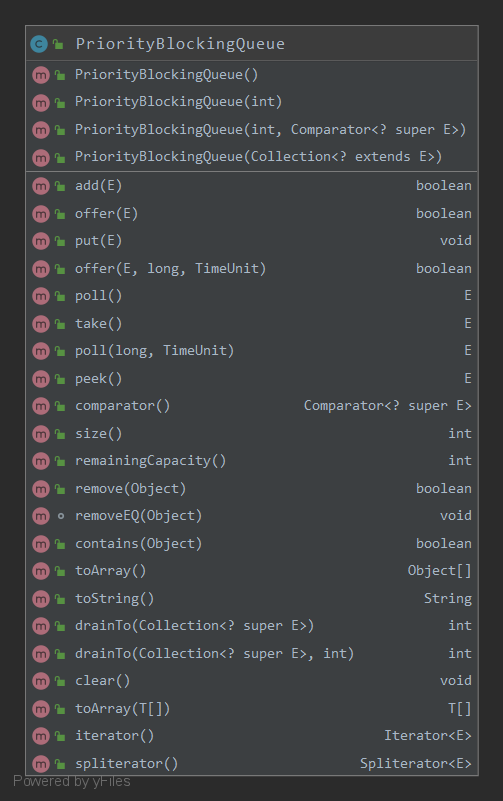Click method icon beside remainingCapacity()
Image resolution: width=503 pixels, height=801 pixels.
(40, 461)
